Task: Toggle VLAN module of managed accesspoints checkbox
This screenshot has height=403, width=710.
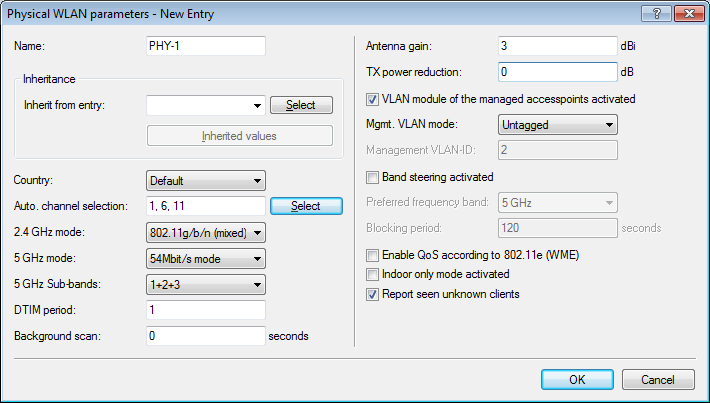Action: [x=374, y=100]
